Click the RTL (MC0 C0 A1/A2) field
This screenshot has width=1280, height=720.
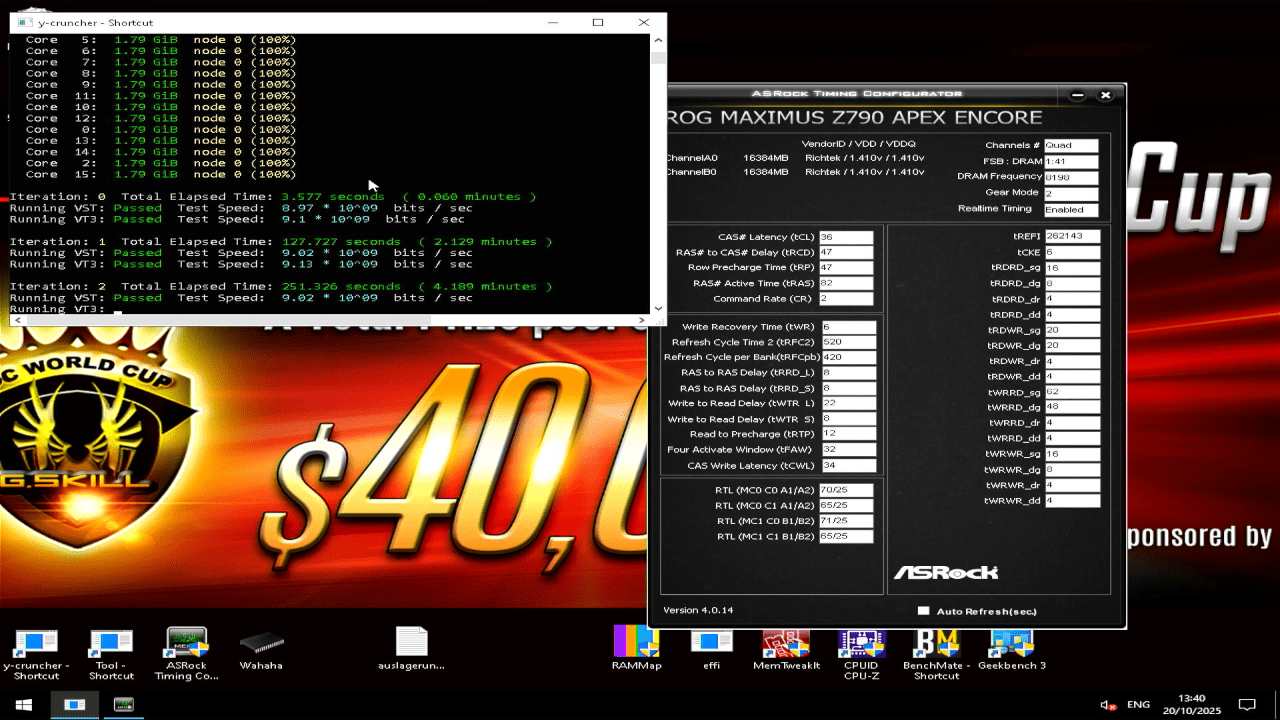point(846,490)
